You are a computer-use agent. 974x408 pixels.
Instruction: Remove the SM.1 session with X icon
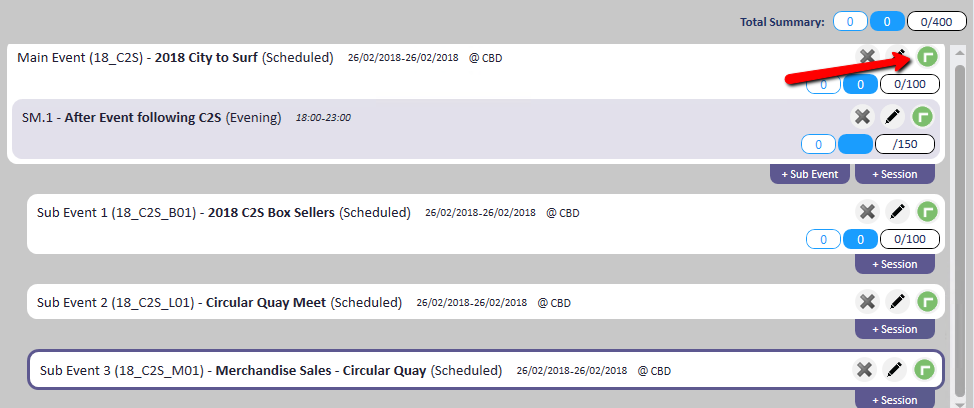pos(862,117)
